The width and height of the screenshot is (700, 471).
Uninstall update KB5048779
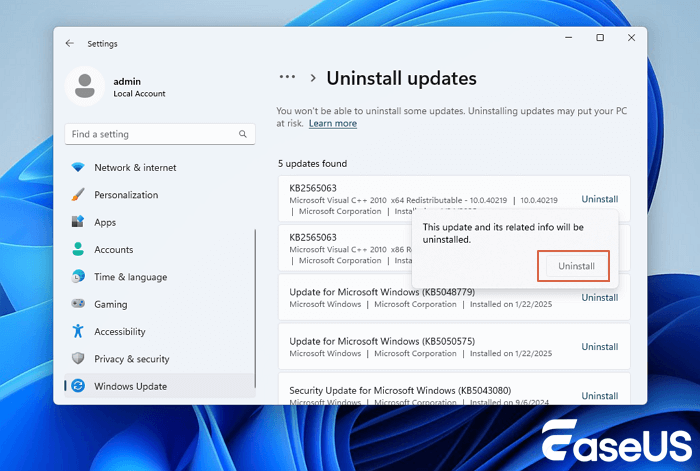click(600, 297)
